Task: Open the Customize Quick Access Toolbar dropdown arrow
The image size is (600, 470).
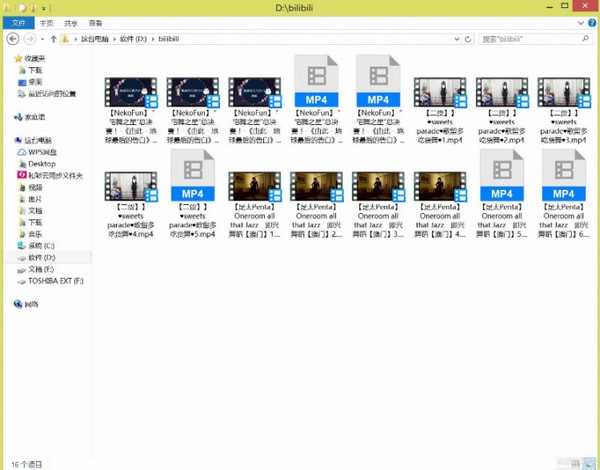Action: 44,8
